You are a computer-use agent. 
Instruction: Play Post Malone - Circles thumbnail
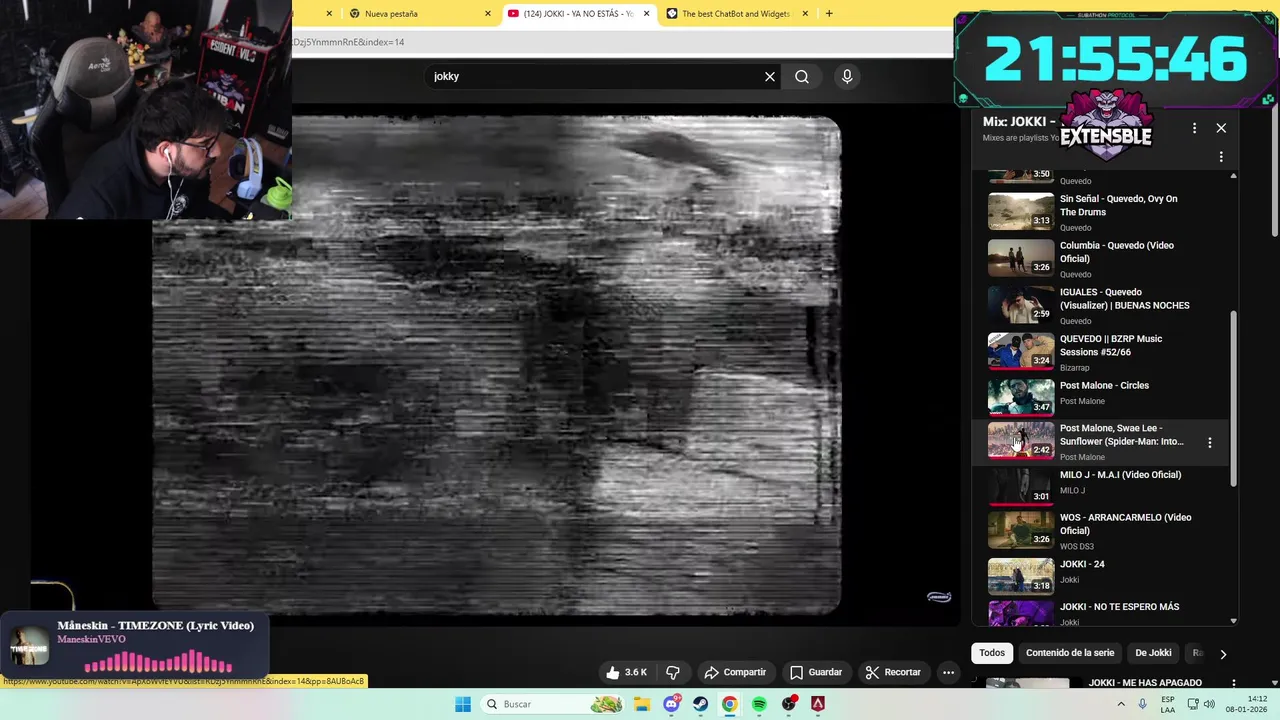1021,397
